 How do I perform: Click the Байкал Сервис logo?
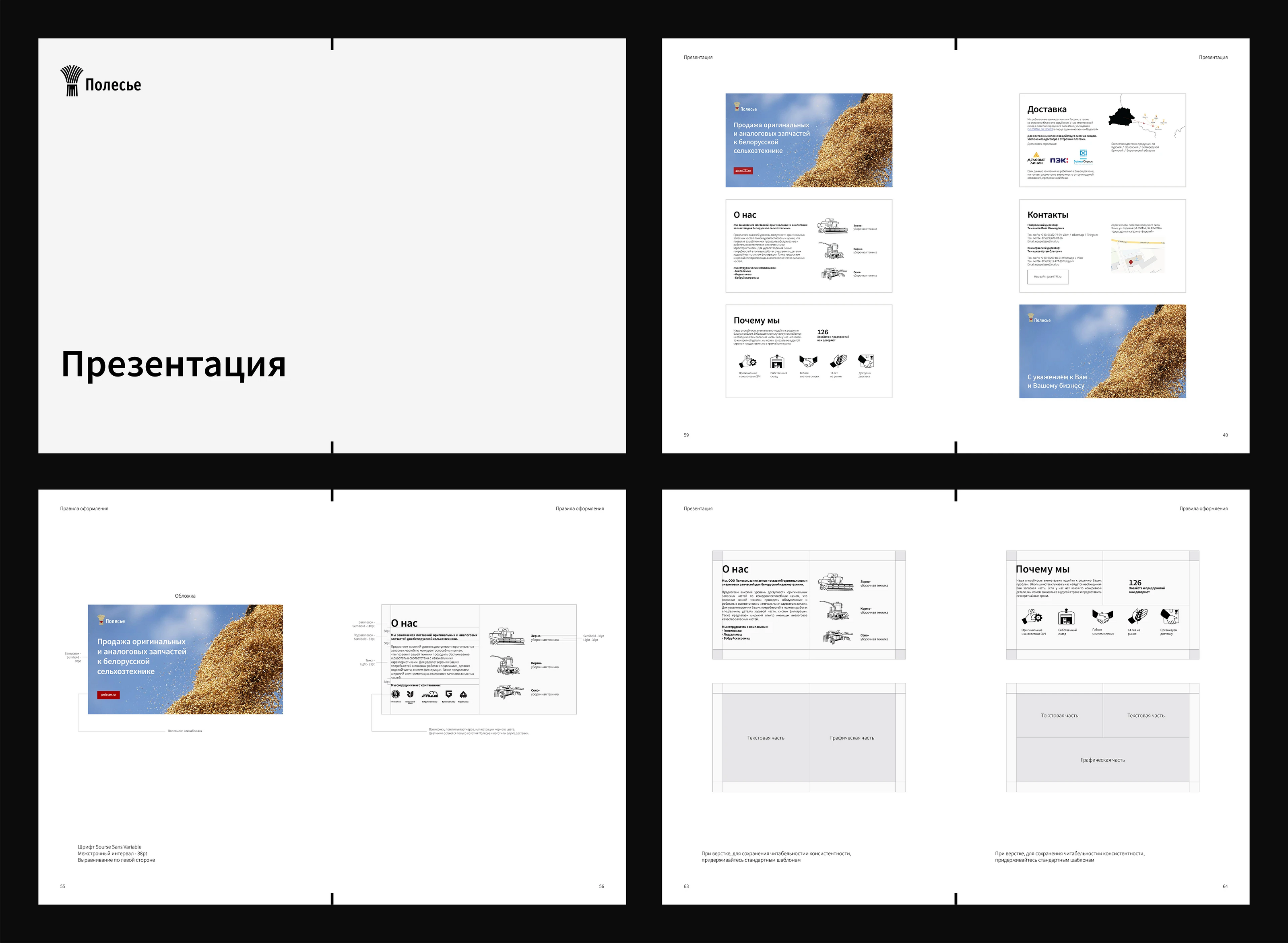[1083, 156]
